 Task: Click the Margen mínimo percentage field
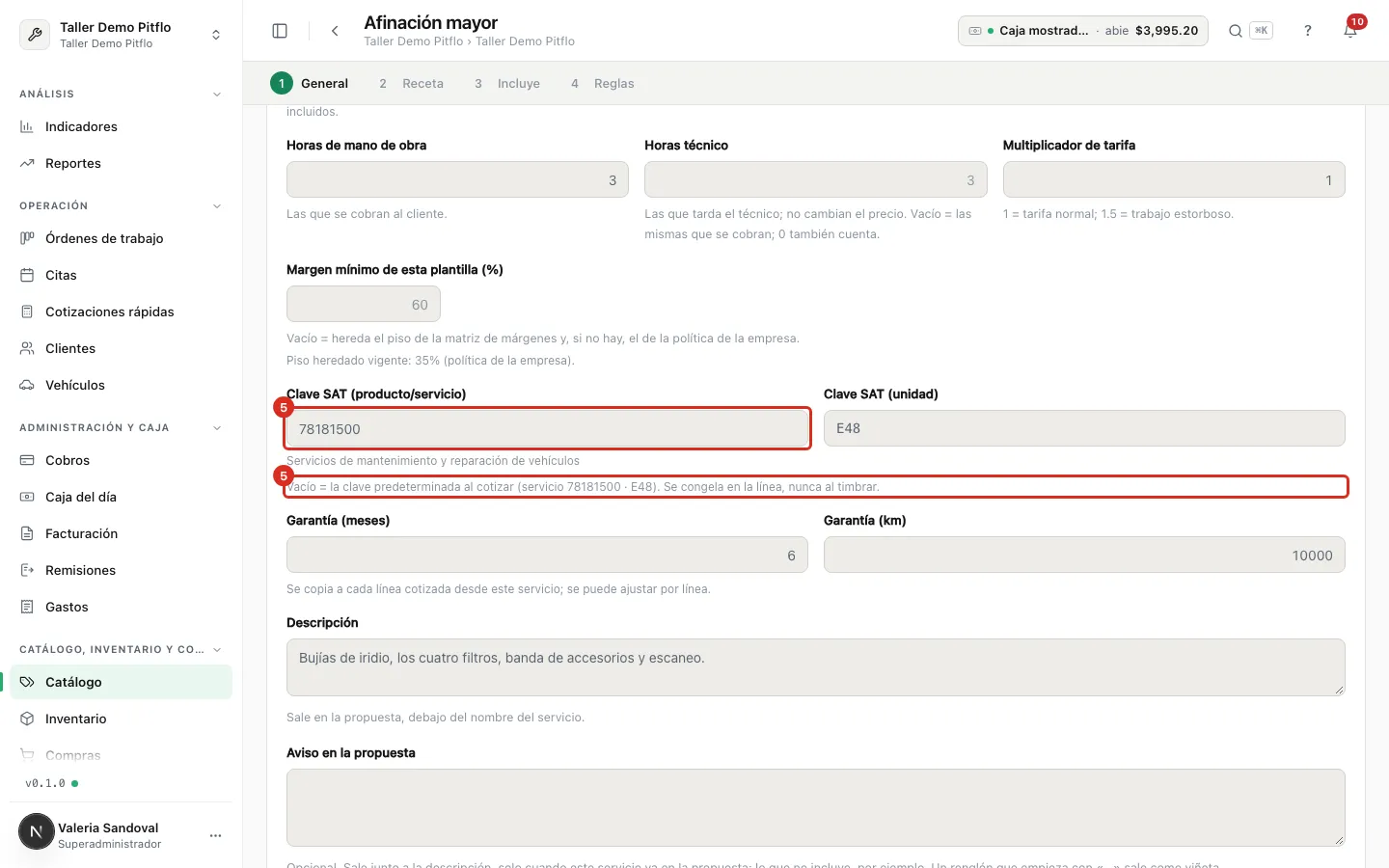(x=364, y=305)
